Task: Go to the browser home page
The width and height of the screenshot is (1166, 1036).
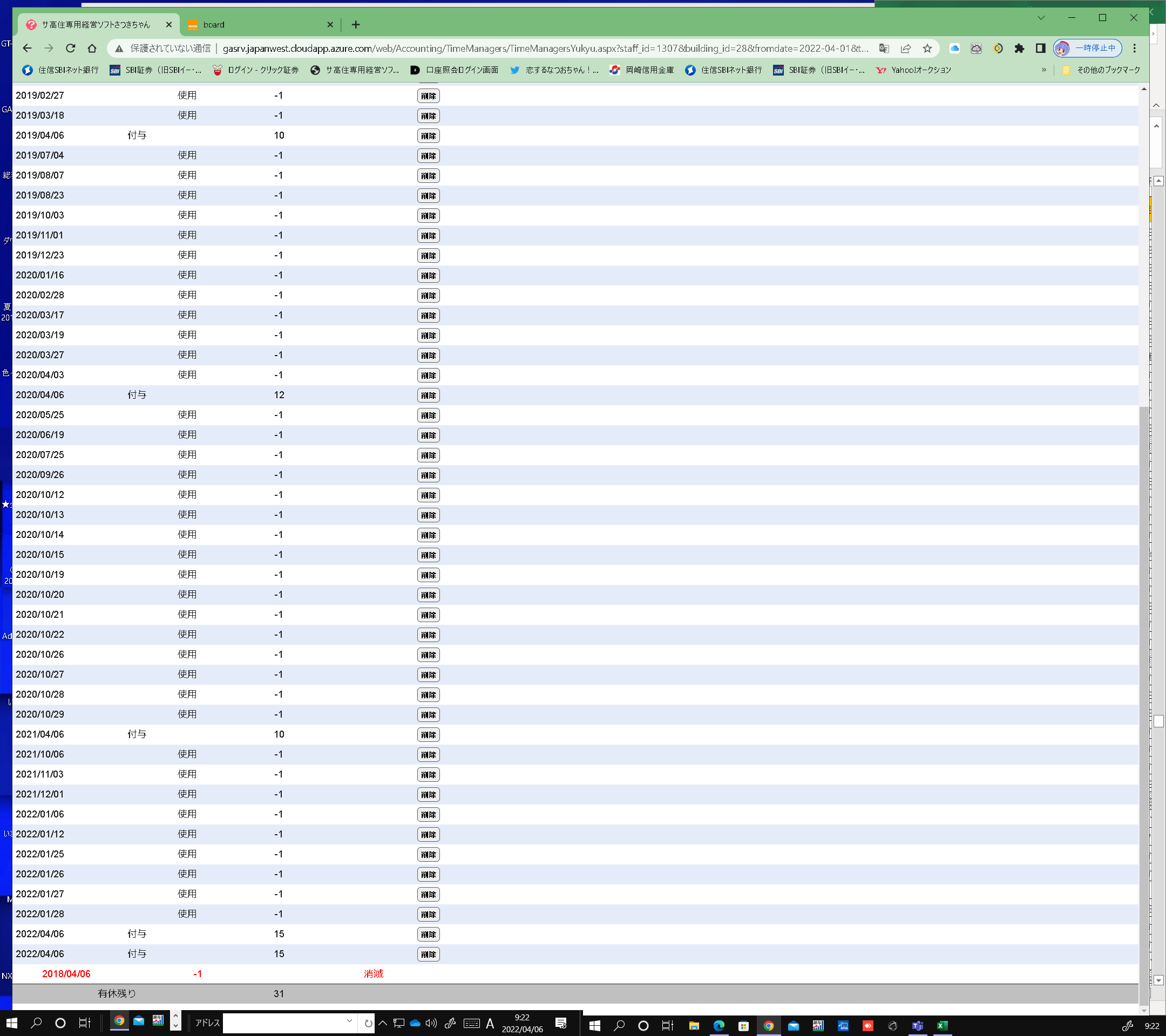Action: (x=92, y=49)
